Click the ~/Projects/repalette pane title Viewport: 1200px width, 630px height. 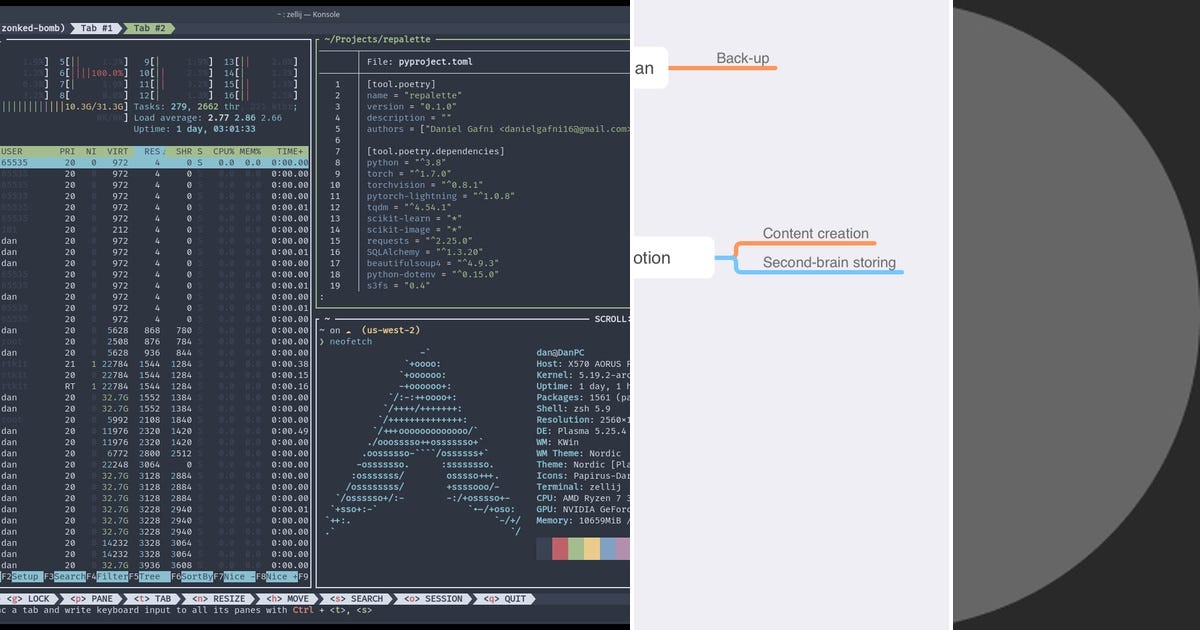point(375,40)
